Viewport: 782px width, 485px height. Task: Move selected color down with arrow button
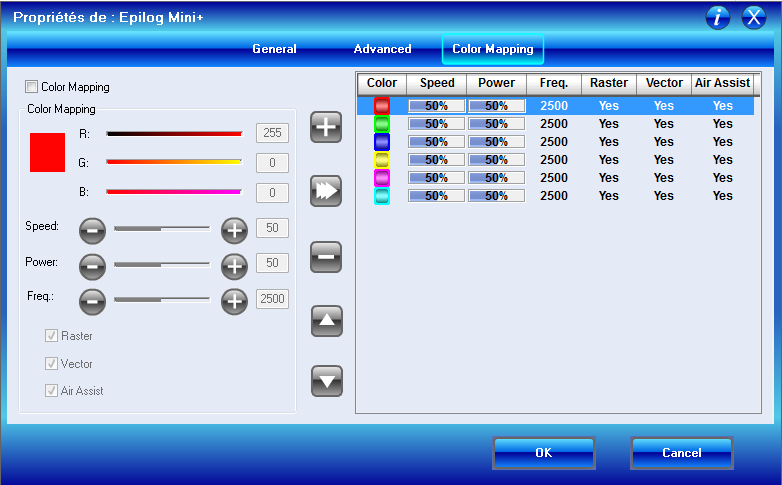click(327, 381)
